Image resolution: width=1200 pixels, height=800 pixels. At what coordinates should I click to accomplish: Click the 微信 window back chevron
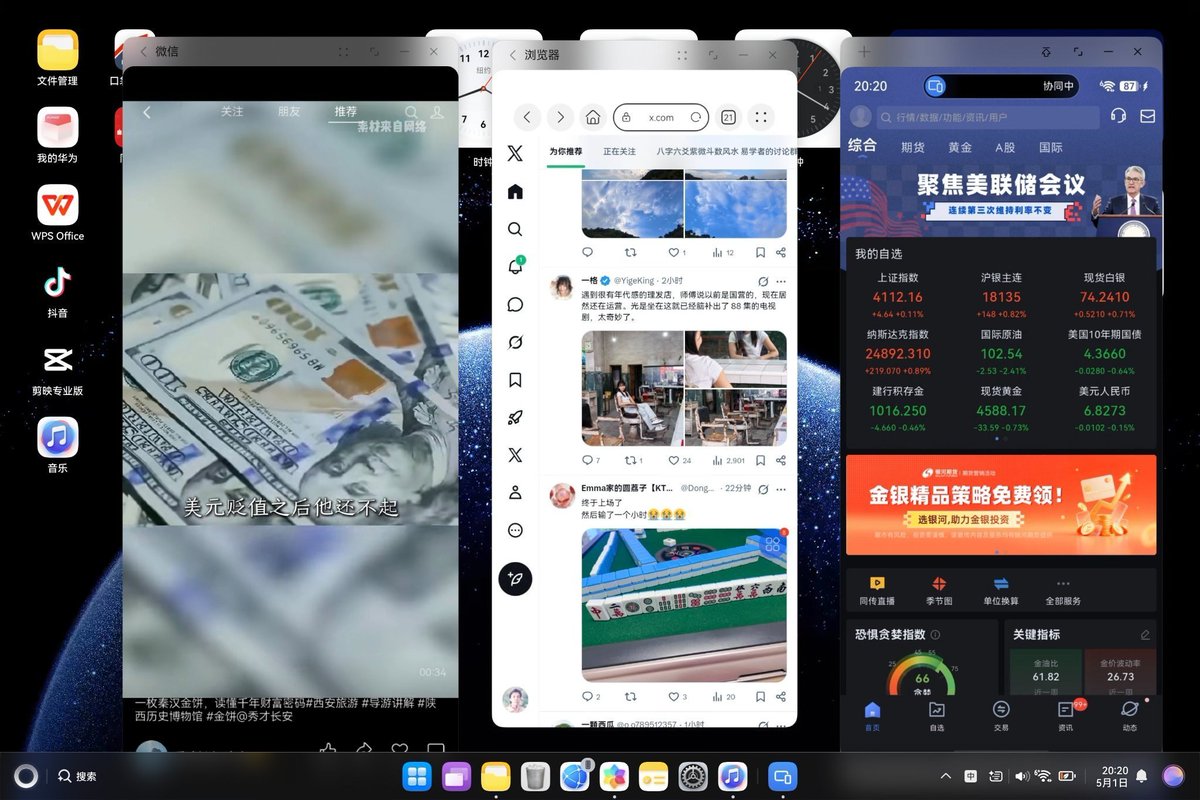[143, 51]
